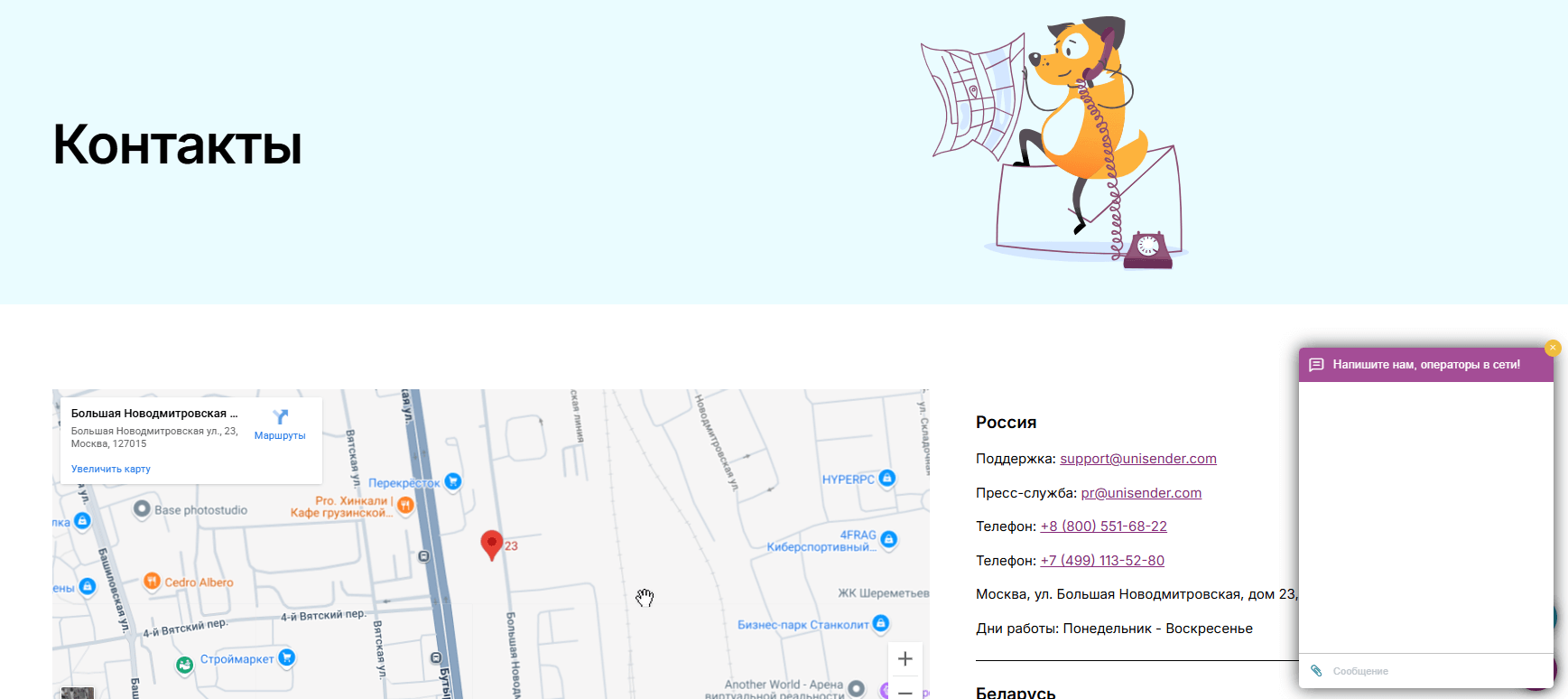Click the green marker beside Строймаркет

coord(184,666)
